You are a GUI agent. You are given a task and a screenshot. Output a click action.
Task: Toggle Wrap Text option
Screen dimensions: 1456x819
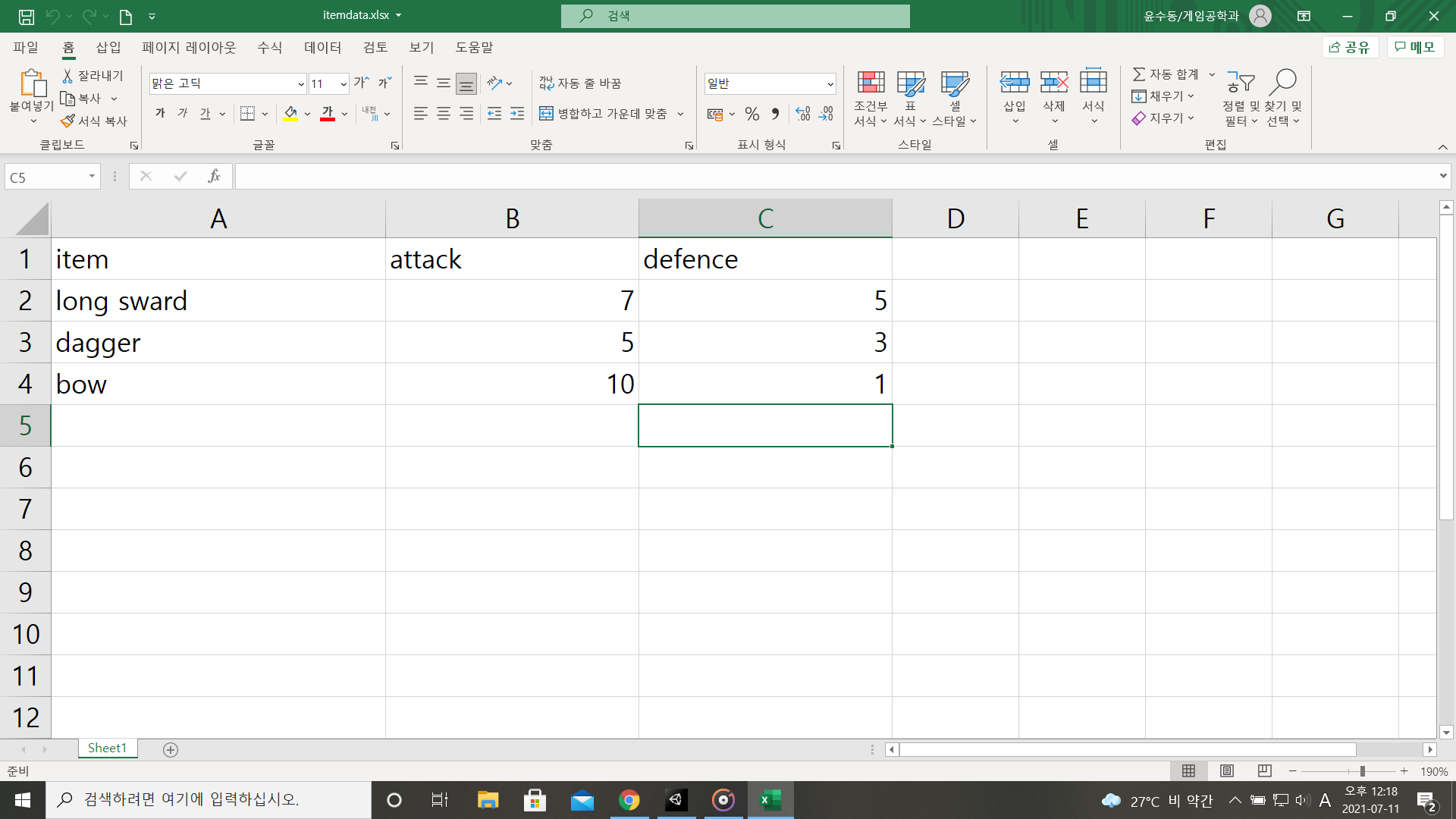tap(580, 83)
